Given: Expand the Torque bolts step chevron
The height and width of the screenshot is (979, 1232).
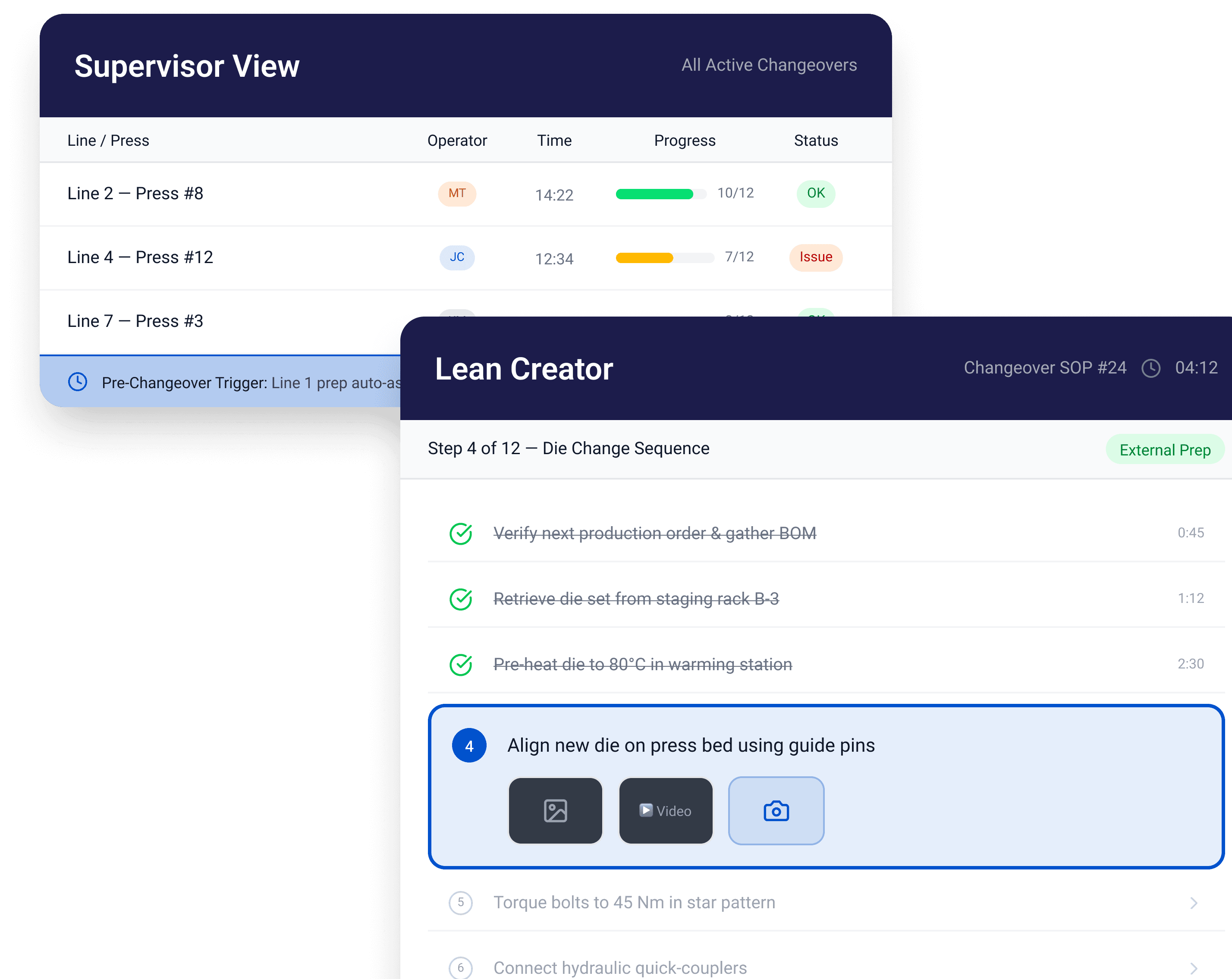Looking at the screenshot, I should point(1193,903).
